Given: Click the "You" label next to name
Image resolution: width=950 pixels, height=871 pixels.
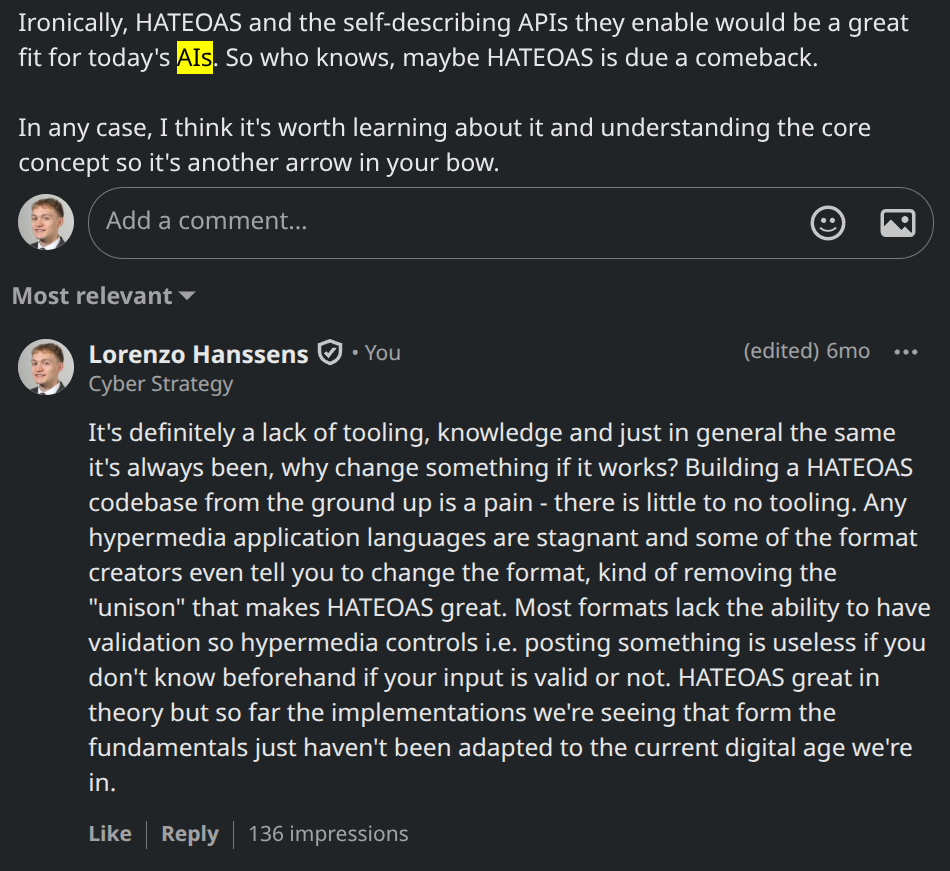Looking at the screenshot, I should click(x=382, y=353).
